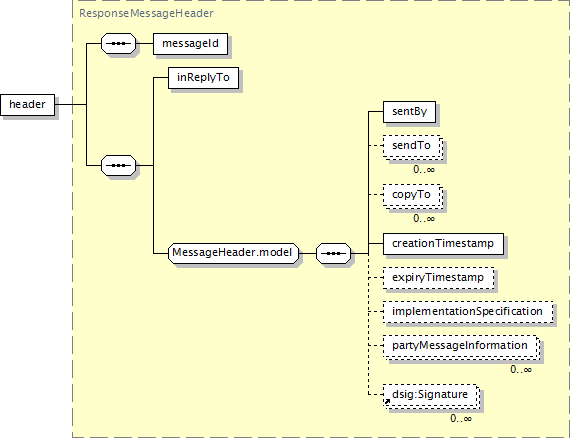Click the creationTimestamp element box
Viewport: 570px width, 438px height.
click(443, 244)
